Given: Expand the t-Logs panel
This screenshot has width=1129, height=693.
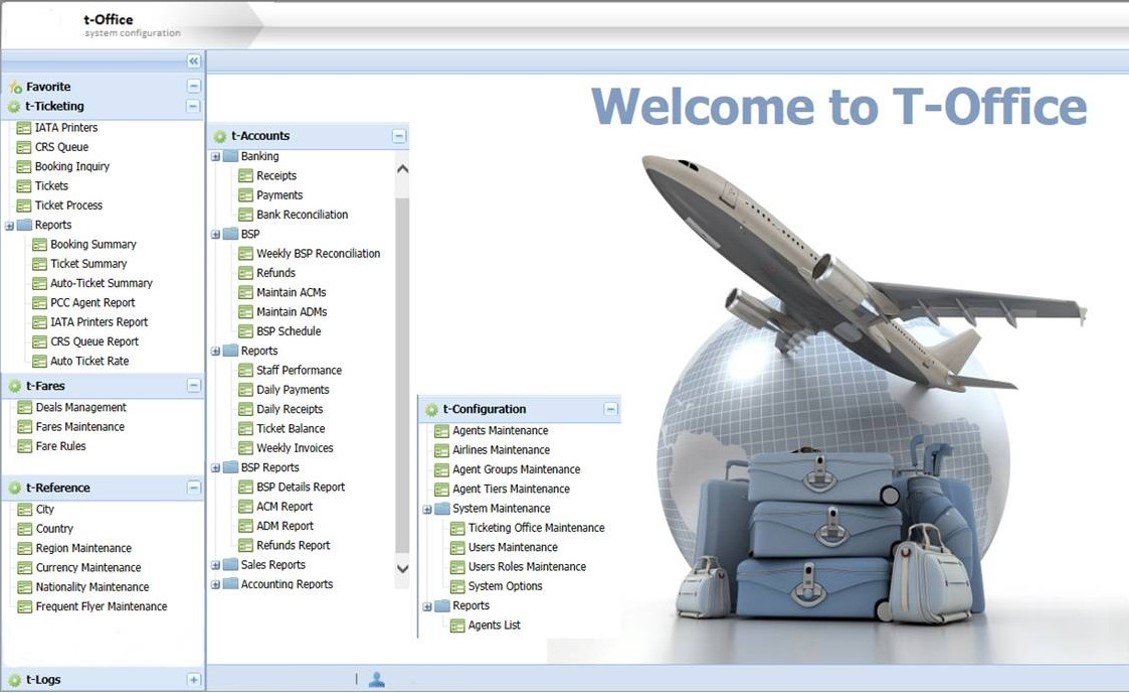Looking at the screenshot, I should click(194, 679).
